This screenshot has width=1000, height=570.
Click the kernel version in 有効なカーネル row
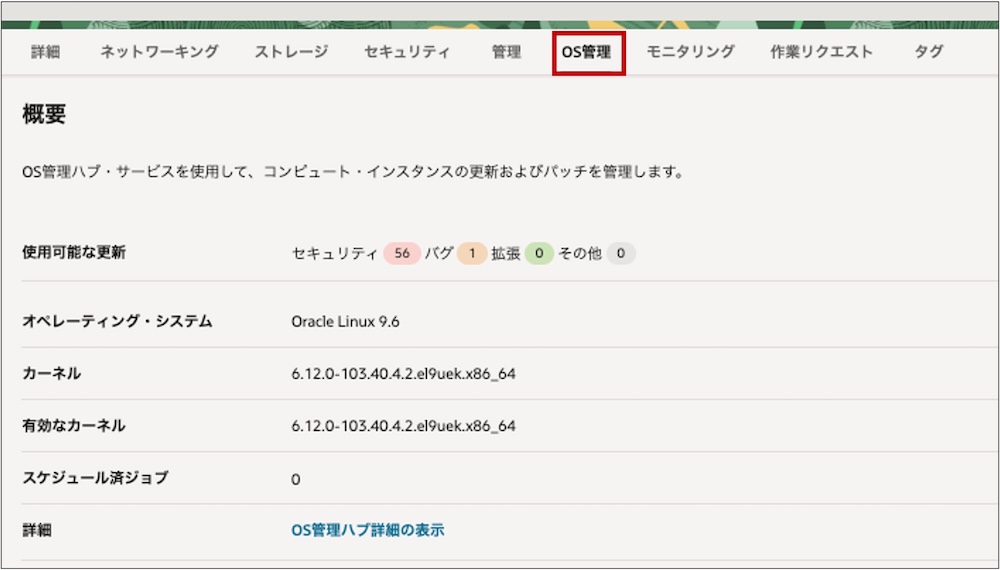coord(403,426)
